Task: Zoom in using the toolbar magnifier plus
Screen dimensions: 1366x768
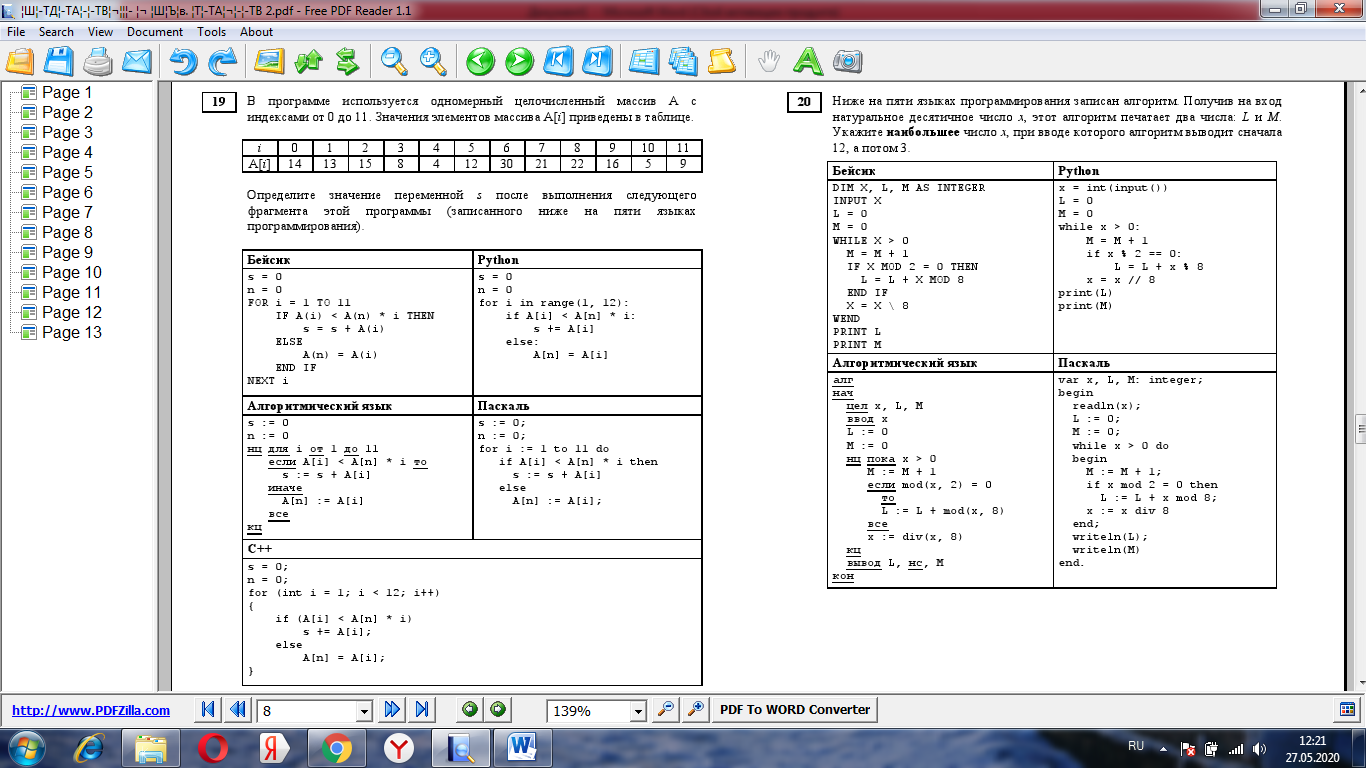Action: coord(432,61)
